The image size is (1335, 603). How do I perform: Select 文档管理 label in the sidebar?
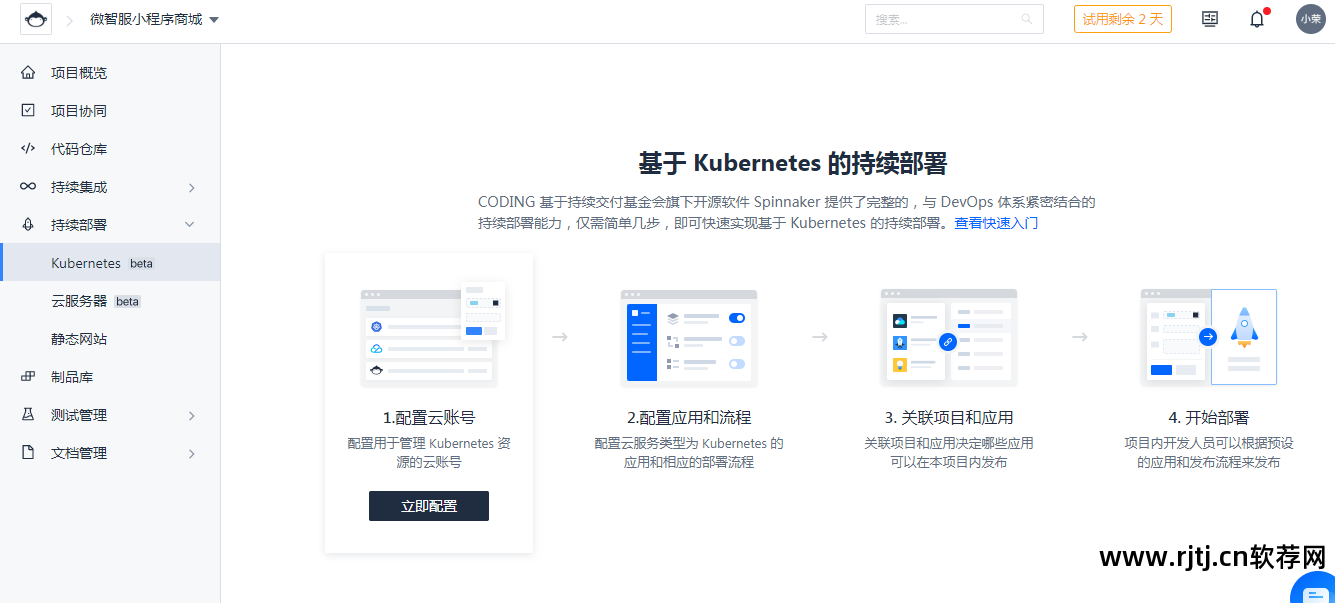pyautogui.click(x=79, y=453)
